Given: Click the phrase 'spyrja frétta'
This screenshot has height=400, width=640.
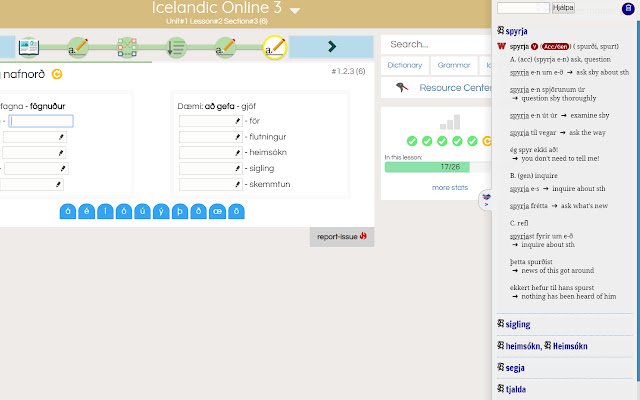Looking at the screenshot, I should point(529,206).
